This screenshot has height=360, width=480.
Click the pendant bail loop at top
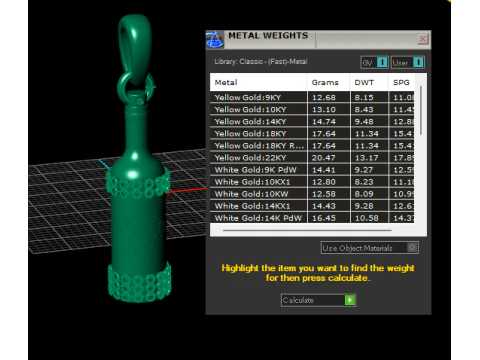click(135, 48)
